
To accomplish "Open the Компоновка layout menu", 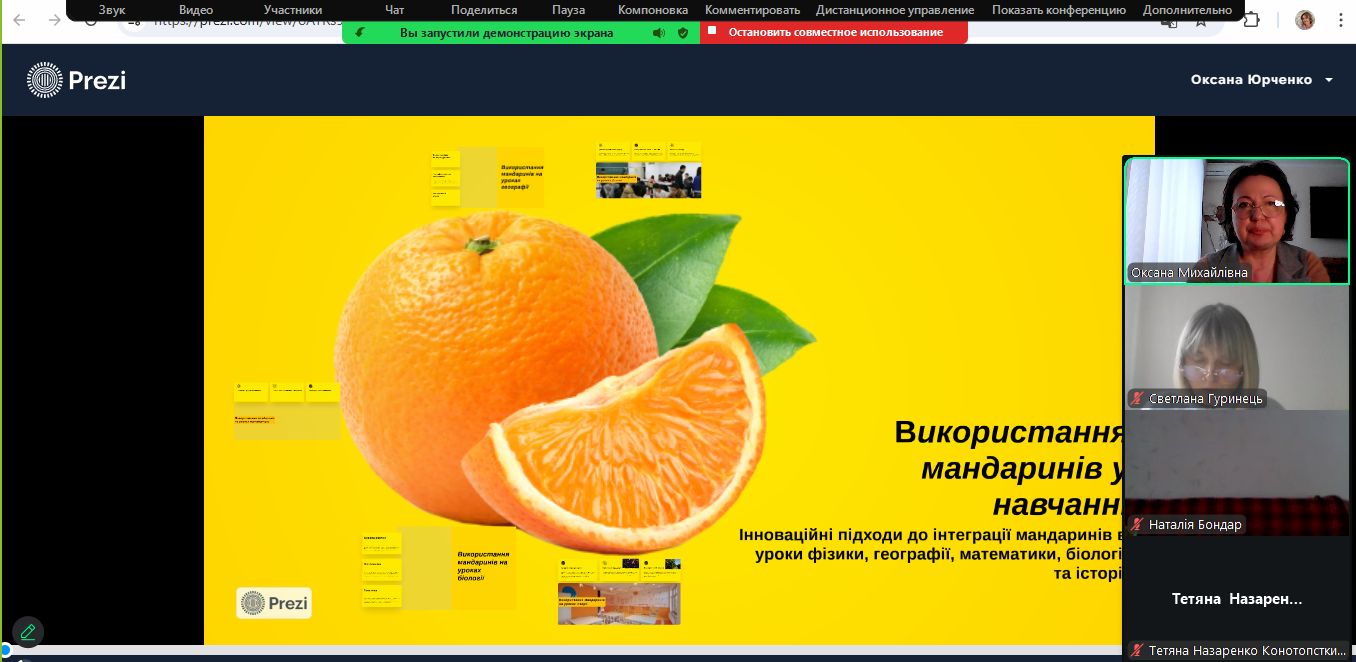I will pyautogui.click(x=653, y=10).
